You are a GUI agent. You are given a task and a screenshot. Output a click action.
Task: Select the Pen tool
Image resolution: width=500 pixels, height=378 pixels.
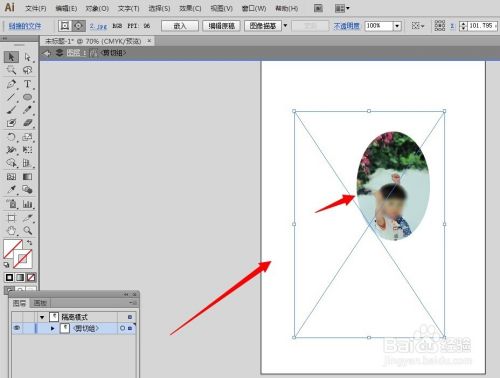[x=11, y=84]
